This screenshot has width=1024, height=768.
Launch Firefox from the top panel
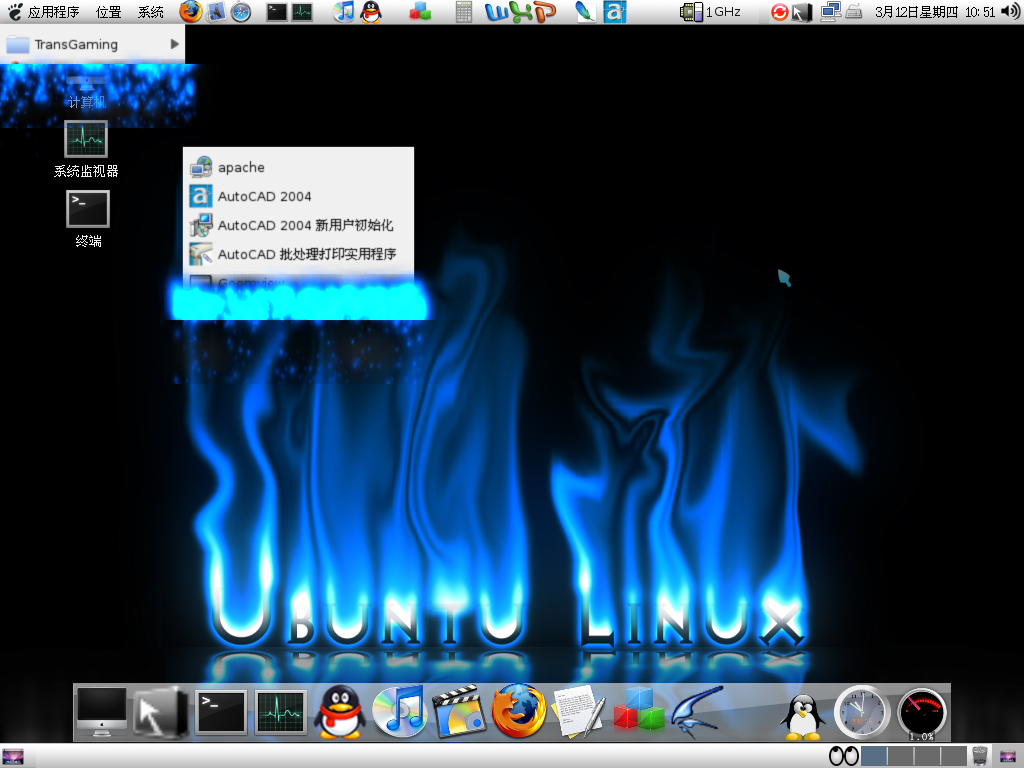coord(191,12)
